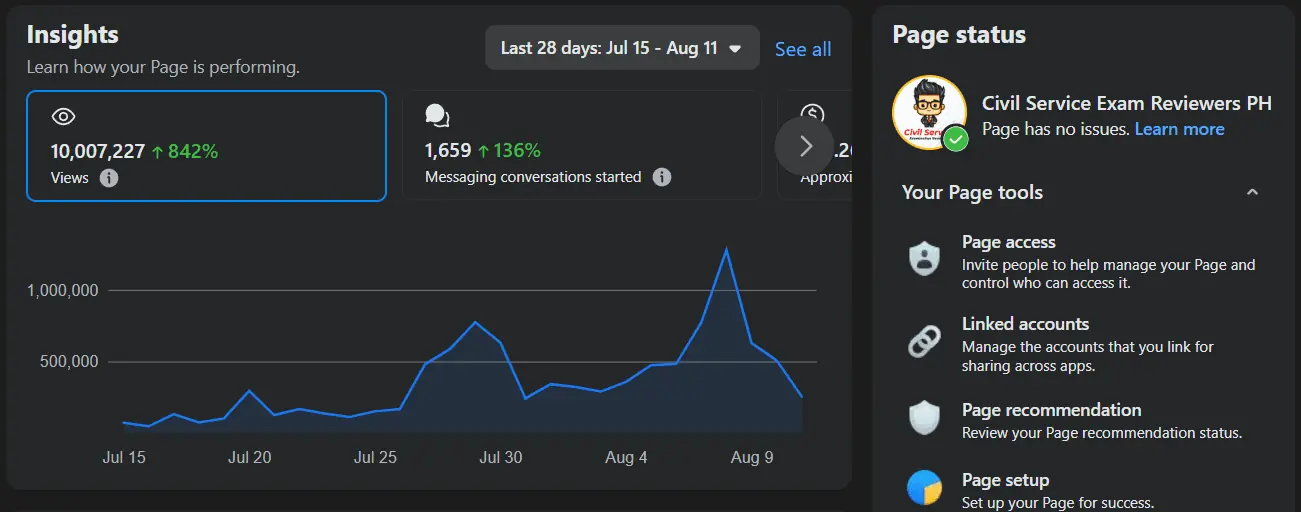This screenshot has width=1301, height=512.
Task: Click the See all insights link
Action: point(803,49)
